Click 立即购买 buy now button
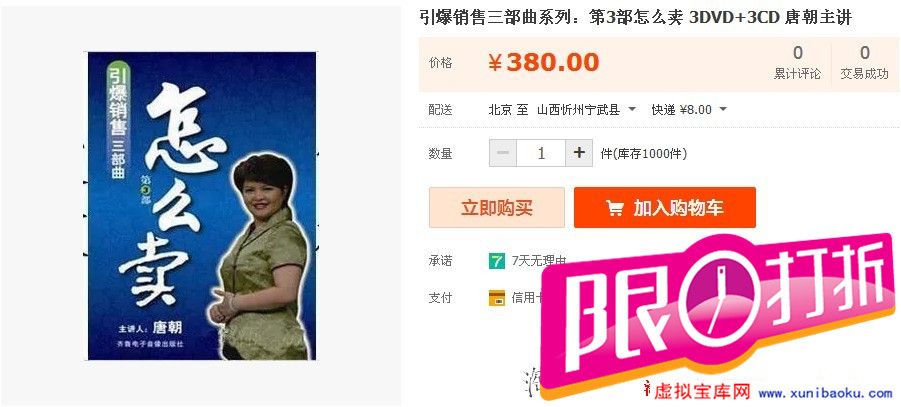The image size is (901, 407). click(x=496, y=208)
